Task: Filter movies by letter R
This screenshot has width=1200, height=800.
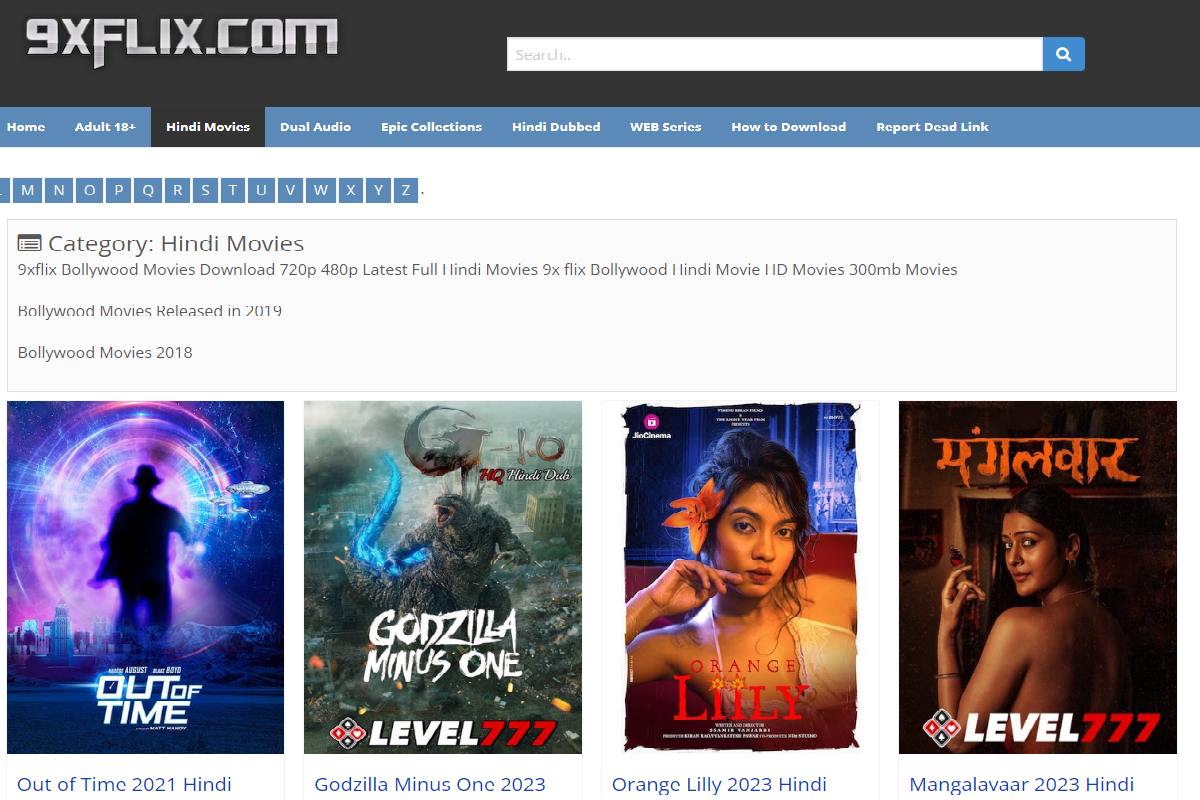Action: click(177, 190)
